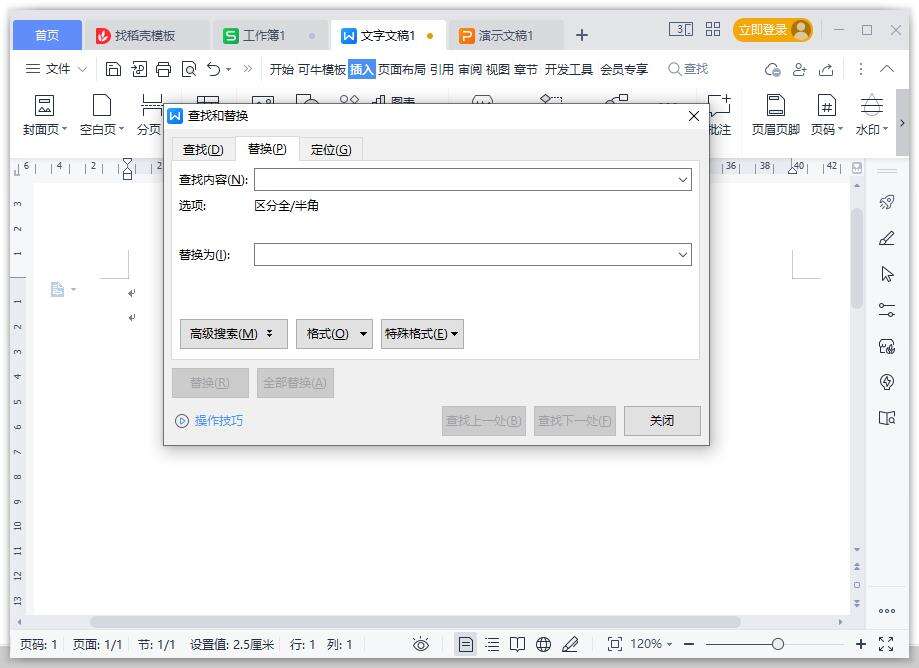
Task: Switch to outline view icon
Action: (x=492, y=645)
